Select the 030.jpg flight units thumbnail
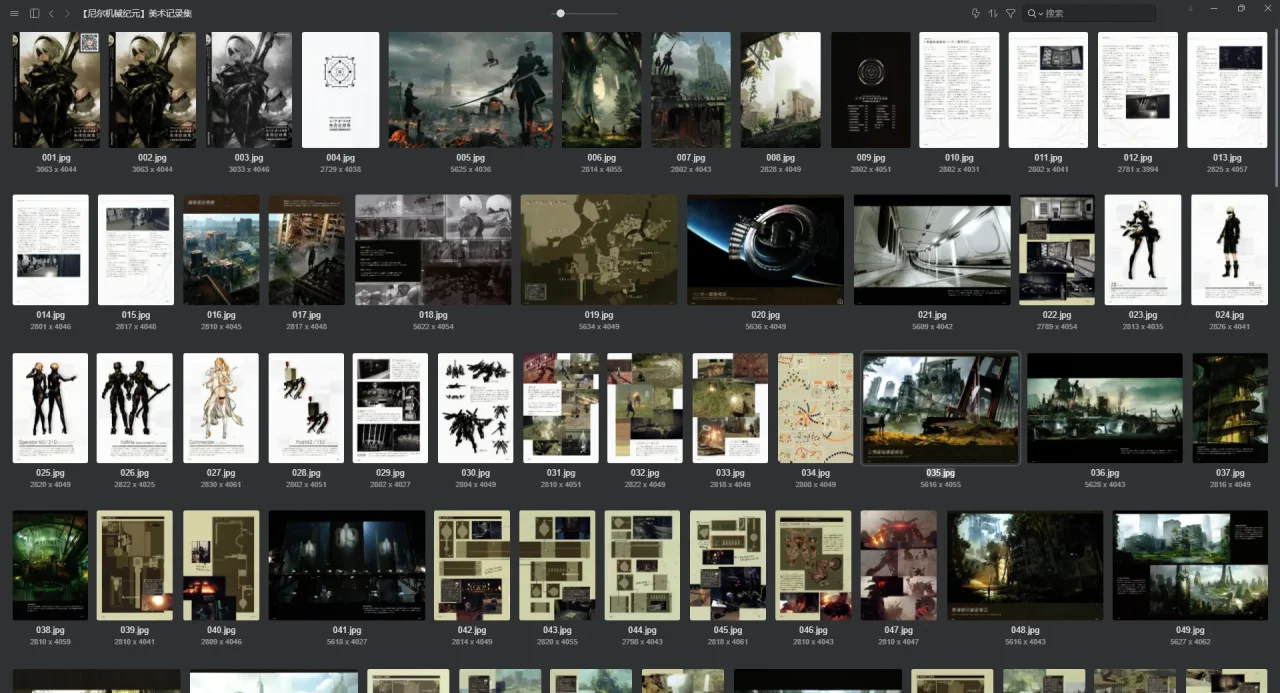 click(476, 408)
